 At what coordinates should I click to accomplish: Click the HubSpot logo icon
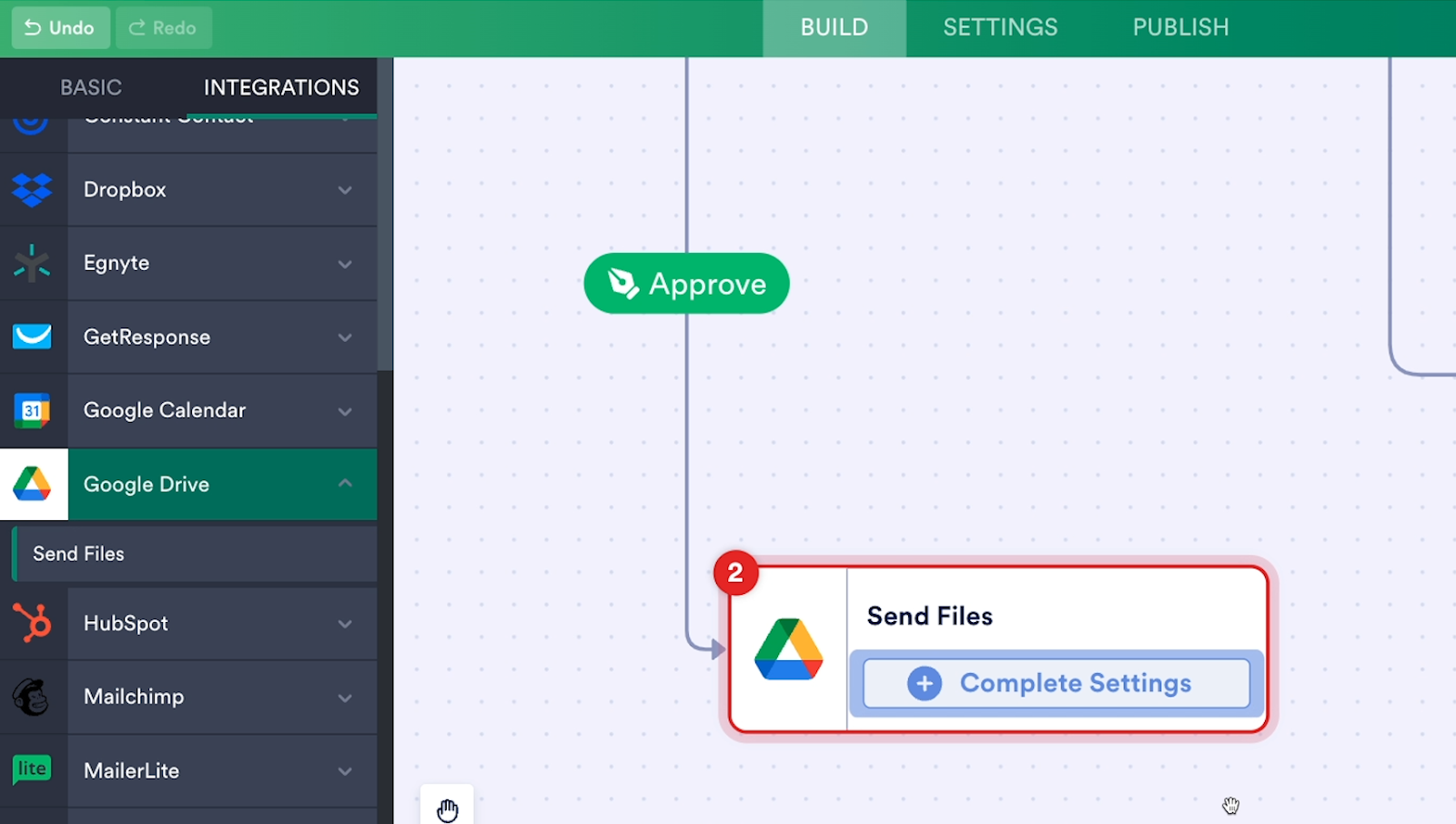[x=32, y=623]
